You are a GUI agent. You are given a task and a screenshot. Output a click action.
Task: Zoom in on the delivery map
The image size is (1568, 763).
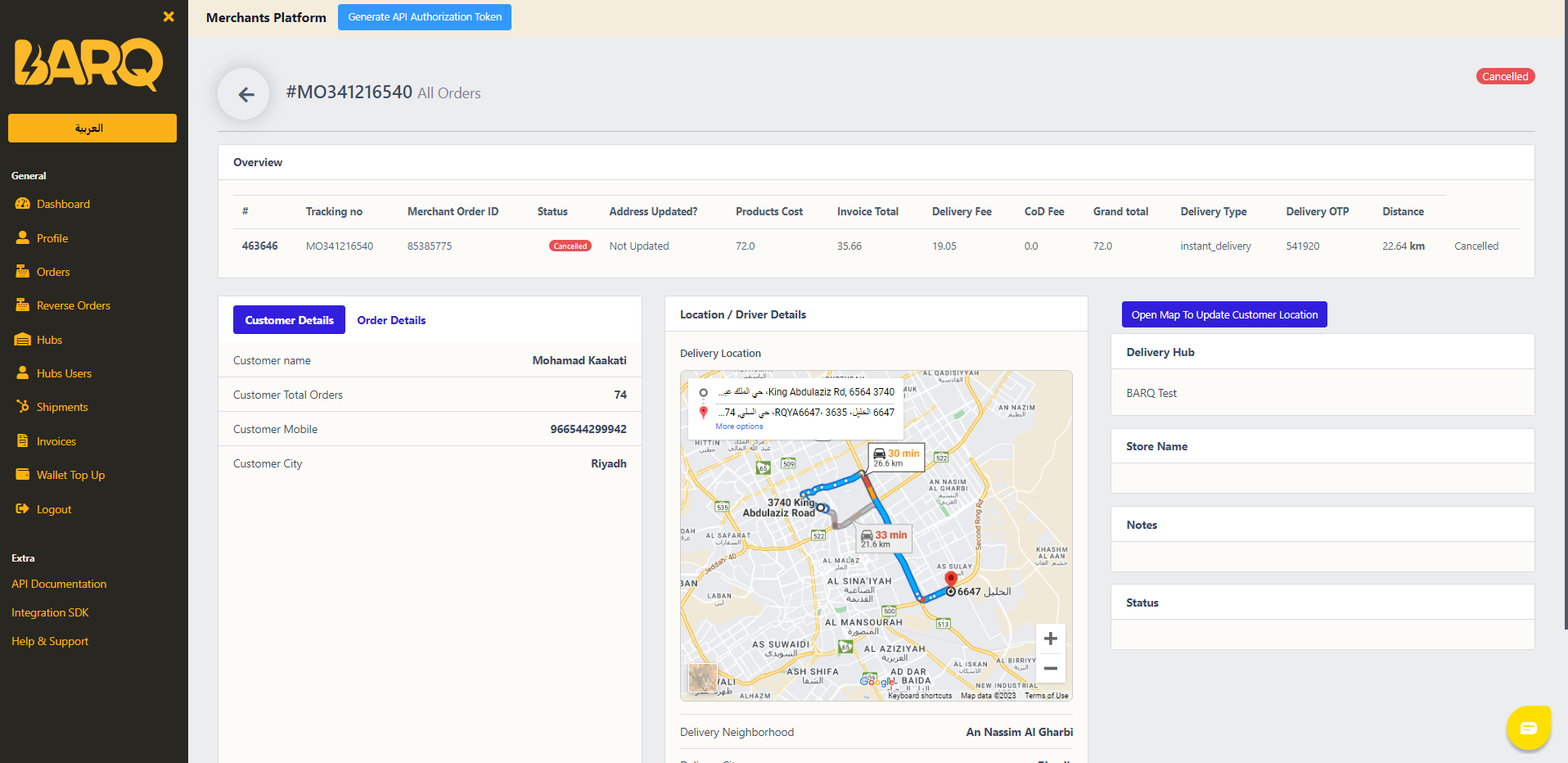1050,639
